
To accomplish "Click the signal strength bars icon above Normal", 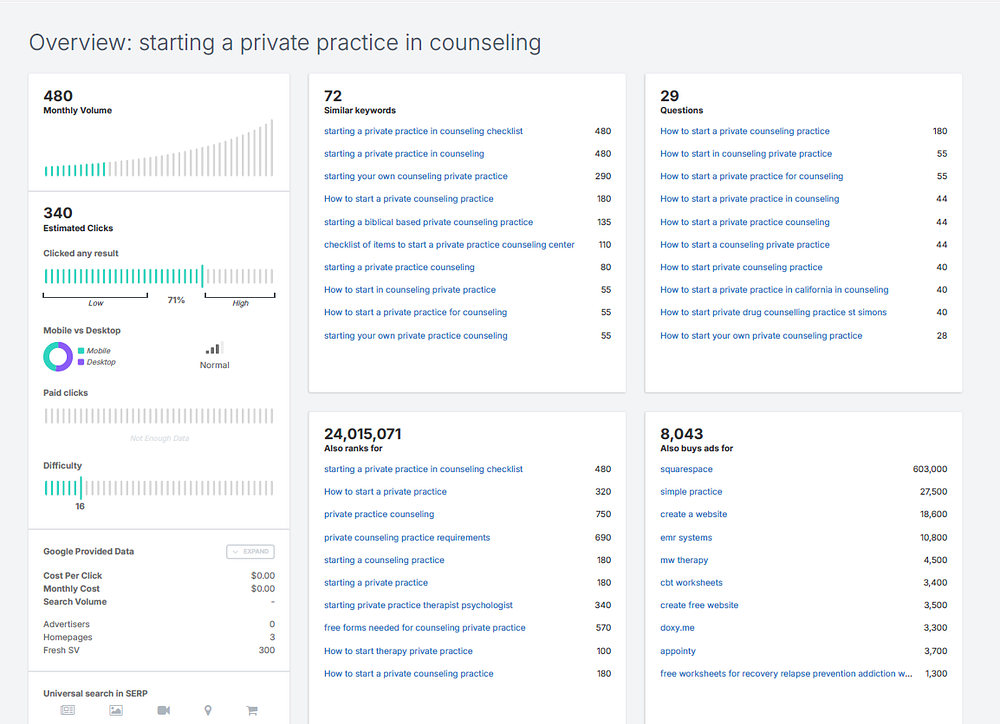I will click(214, 348).
